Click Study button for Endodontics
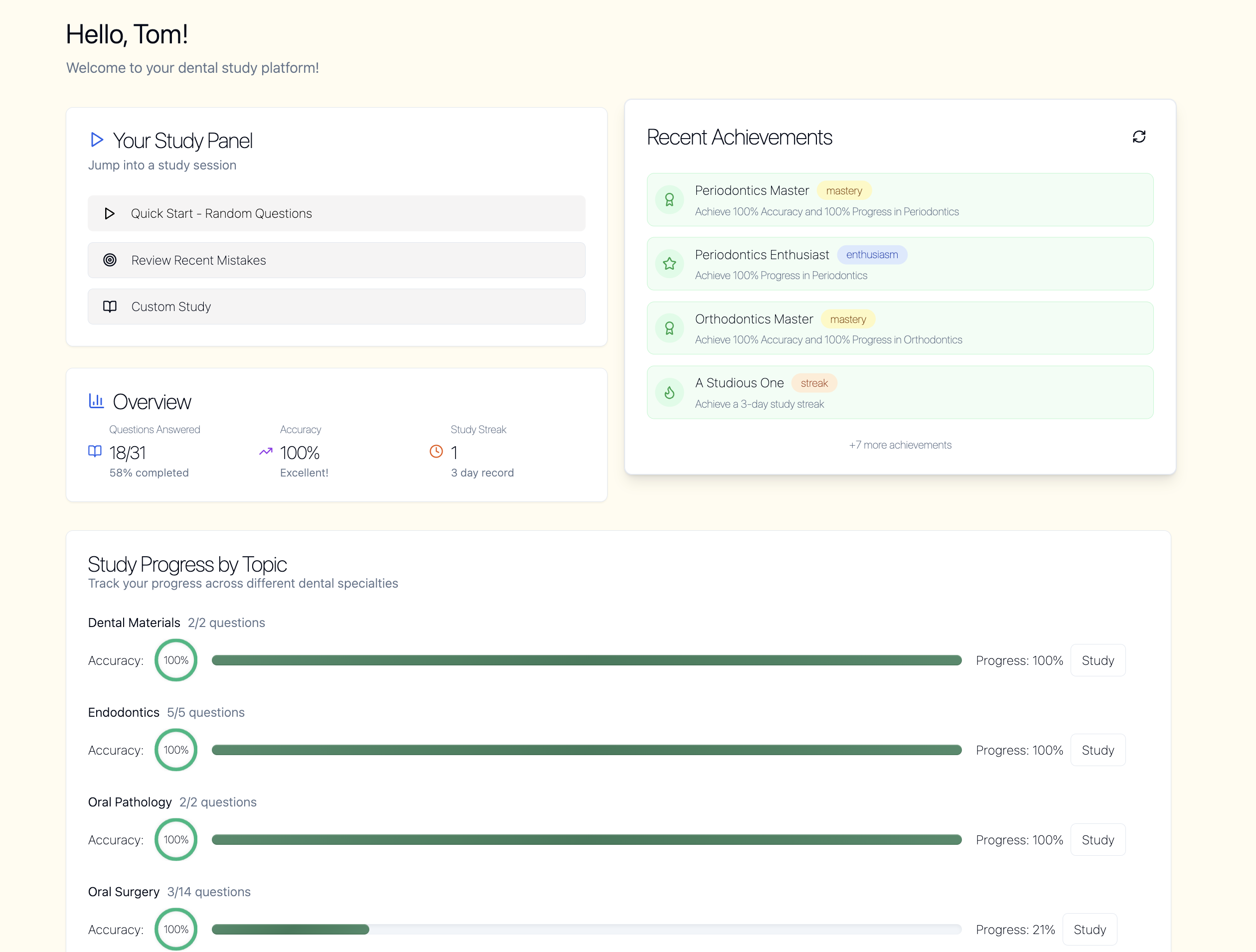Screen dimensions: 1256x952 1098,750
